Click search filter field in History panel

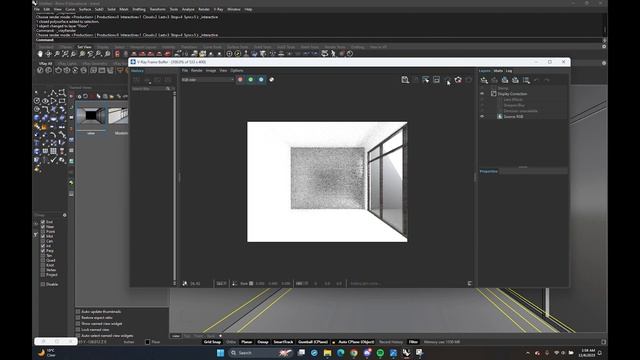tap(151, 89)
